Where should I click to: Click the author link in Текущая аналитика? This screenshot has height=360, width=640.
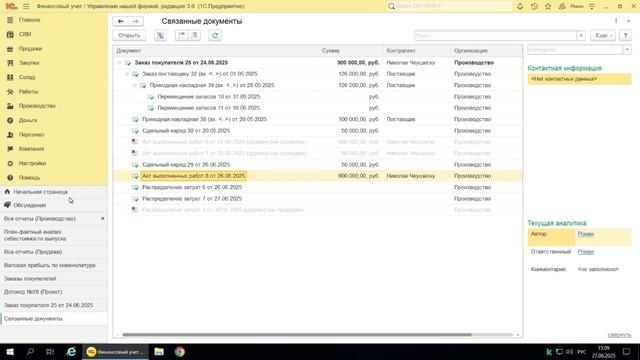tap(585, 234)
